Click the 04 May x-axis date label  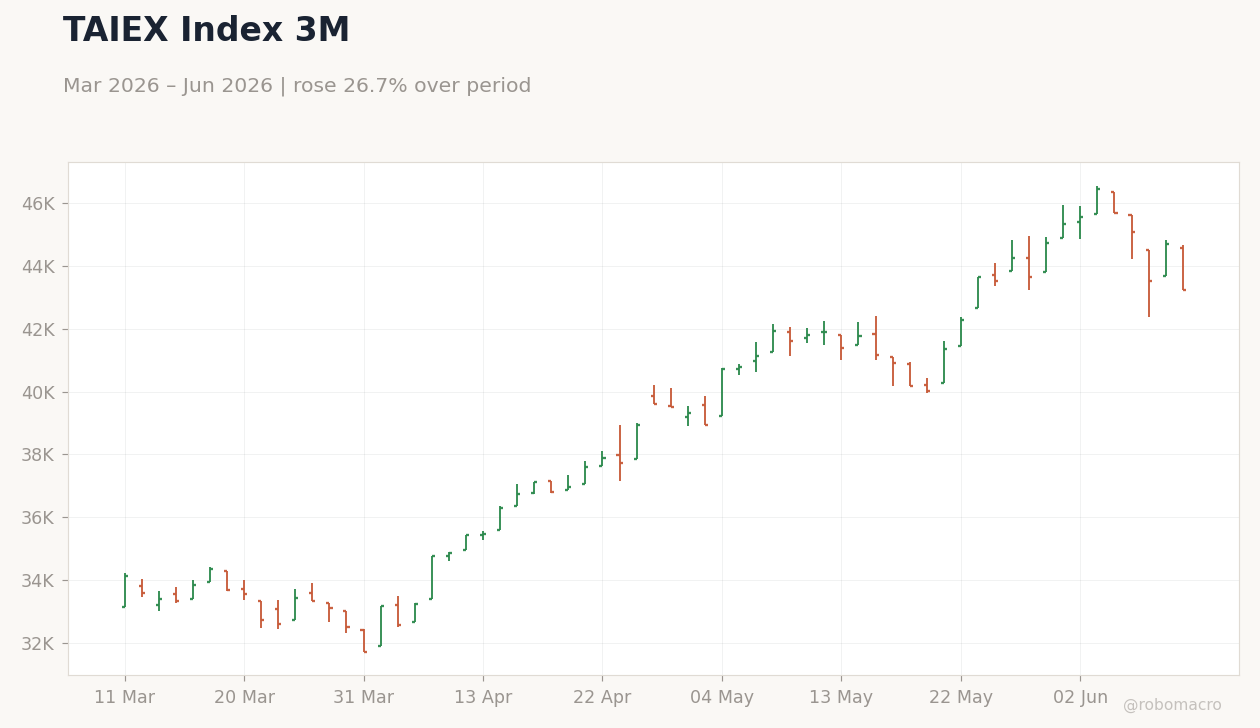pyautogui.click(x=722, y=698)
